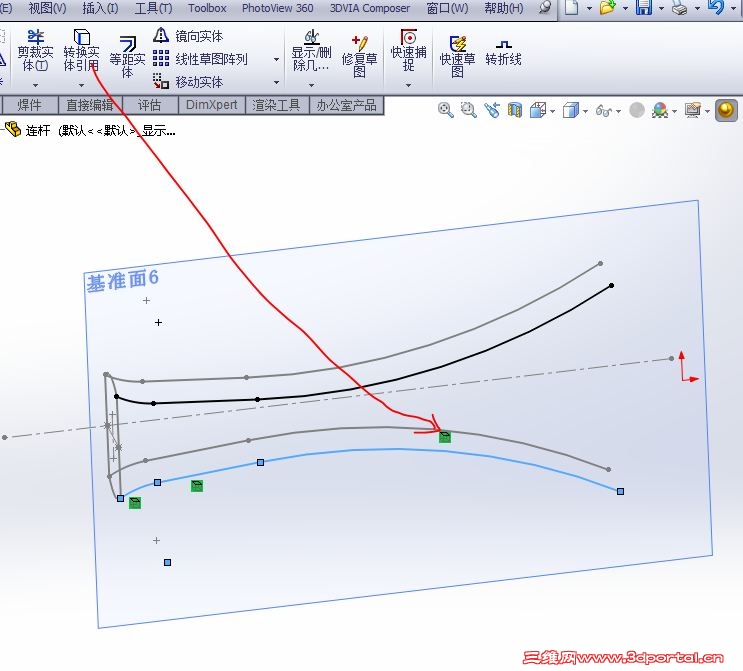Select the 连杆 part in feature tree
This screenshot has width=743, height=671.
(x=38, y=130)
